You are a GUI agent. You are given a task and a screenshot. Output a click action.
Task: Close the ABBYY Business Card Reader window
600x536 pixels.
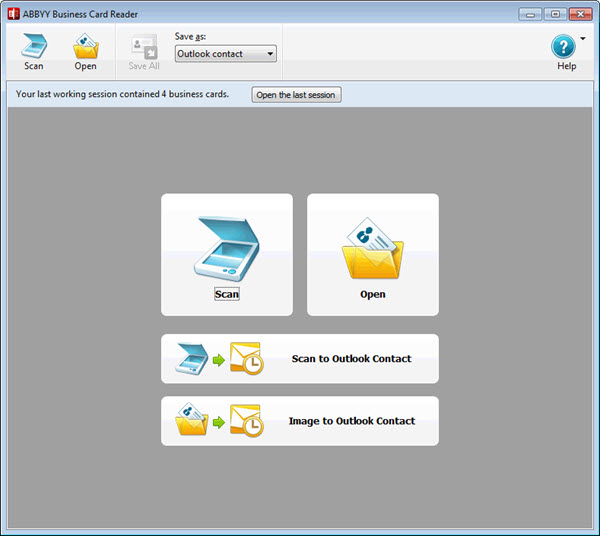(x=580, y=13)
